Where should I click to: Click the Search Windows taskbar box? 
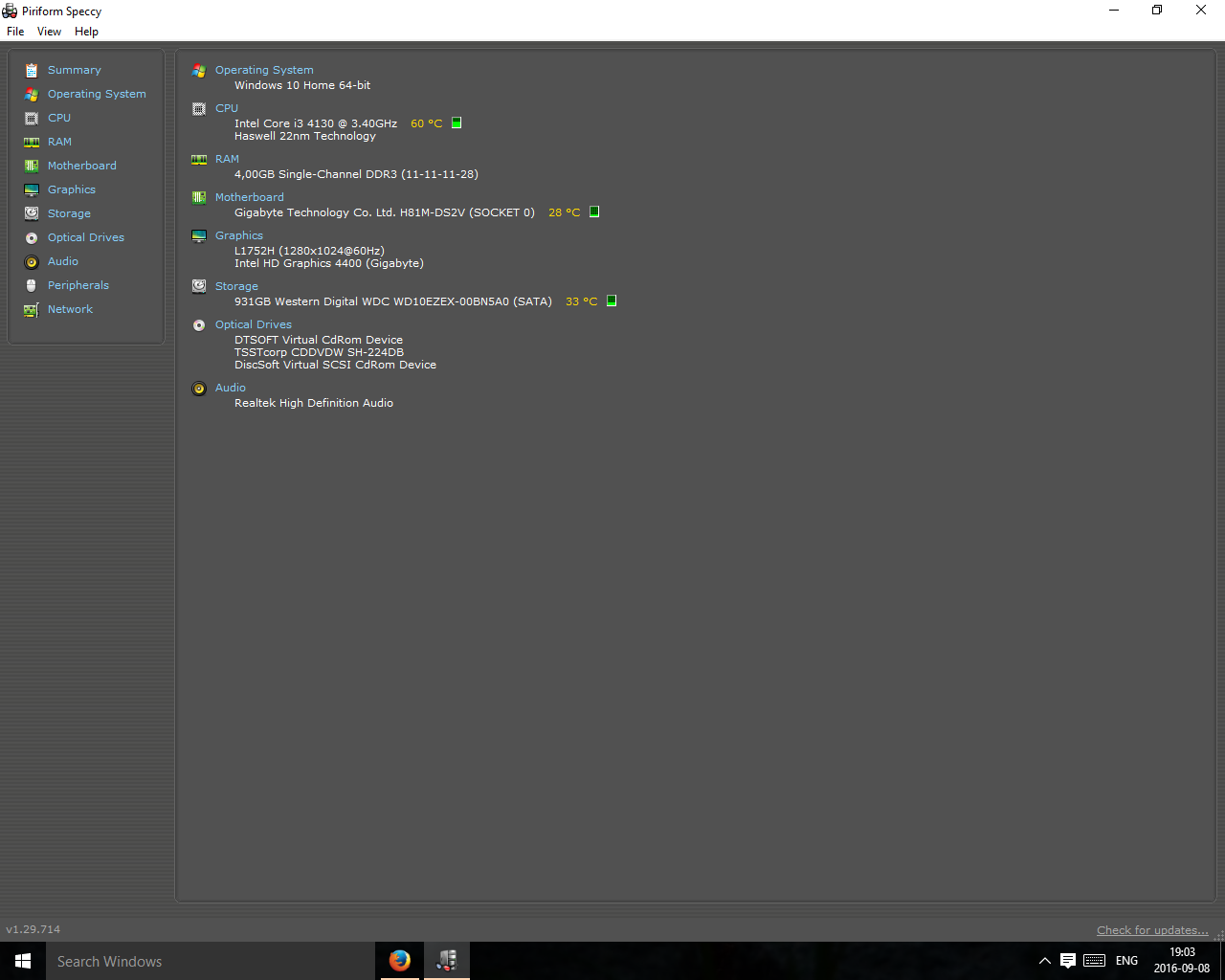coord(211,961)
